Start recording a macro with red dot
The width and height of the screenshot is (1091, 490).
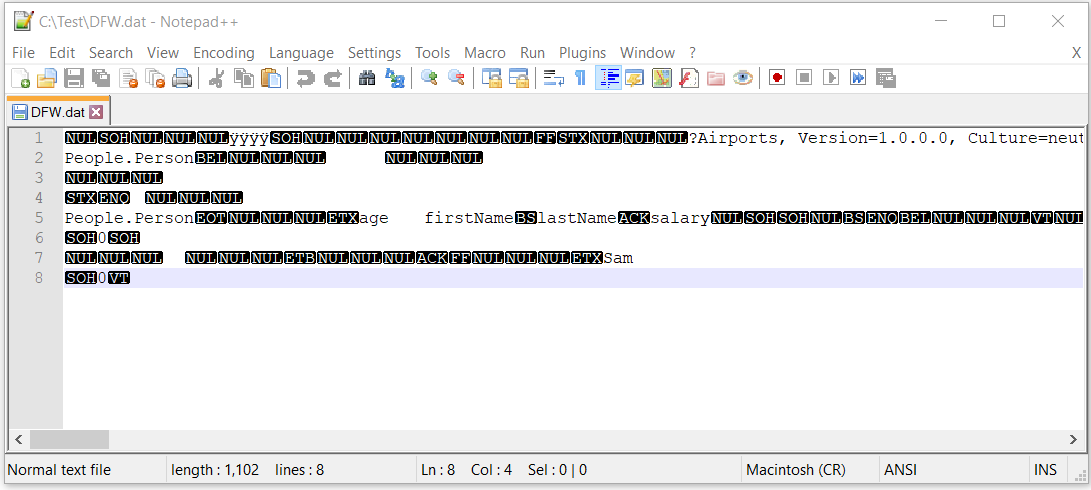(x=777, y=78)
